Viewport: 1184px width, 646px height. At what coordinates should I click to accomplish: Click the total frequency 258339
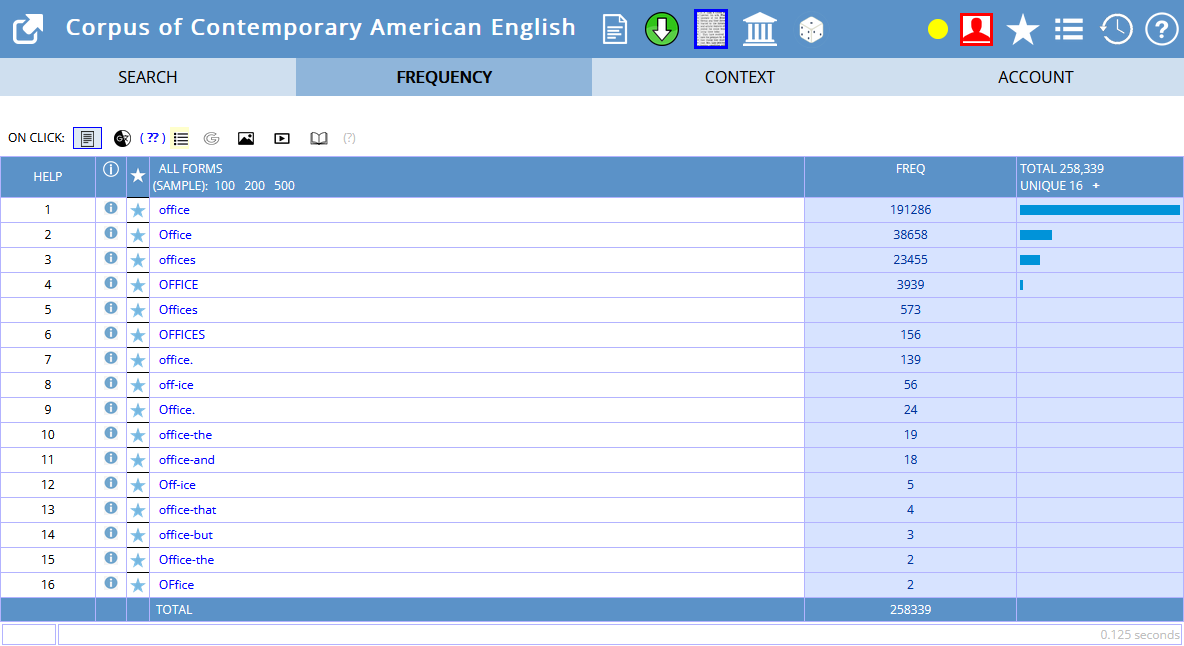(x=911, y=609)
